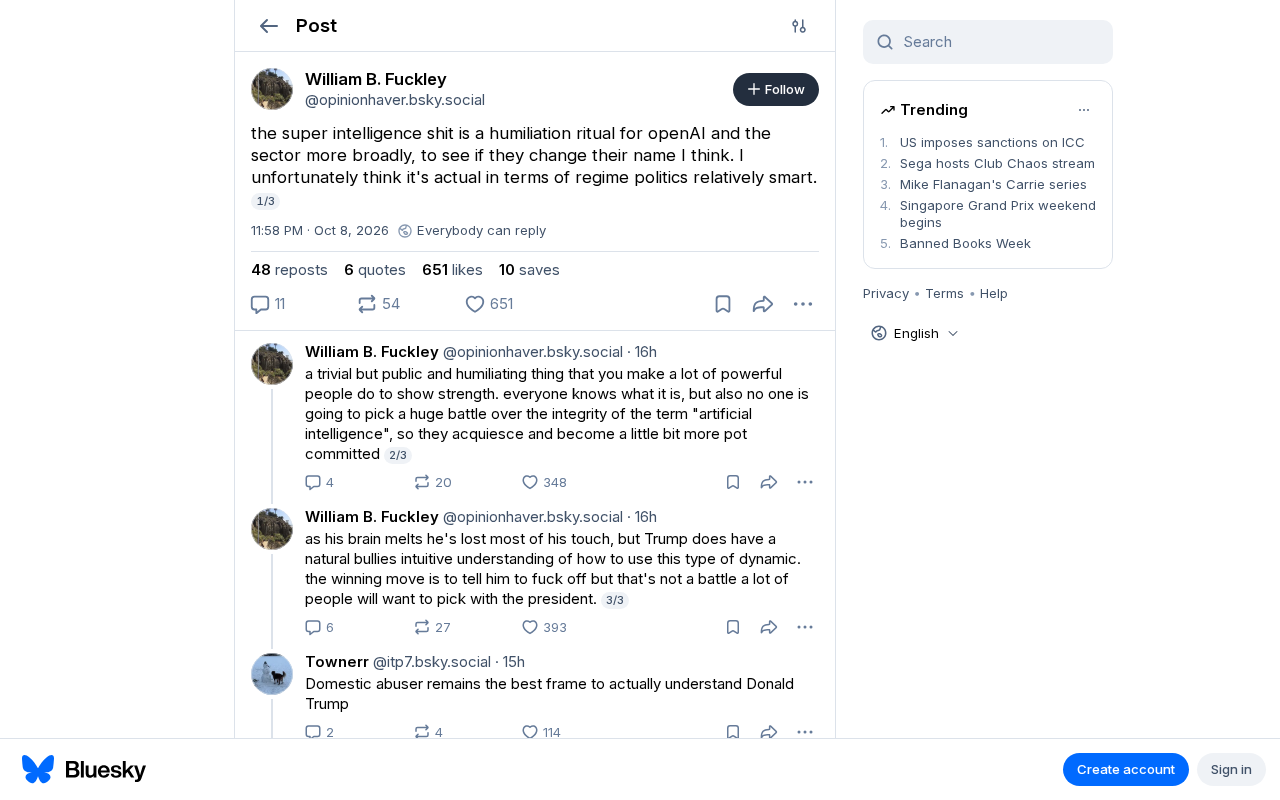Open more options on Townerr's reply
1280x800 pixels.
[805, 732]
